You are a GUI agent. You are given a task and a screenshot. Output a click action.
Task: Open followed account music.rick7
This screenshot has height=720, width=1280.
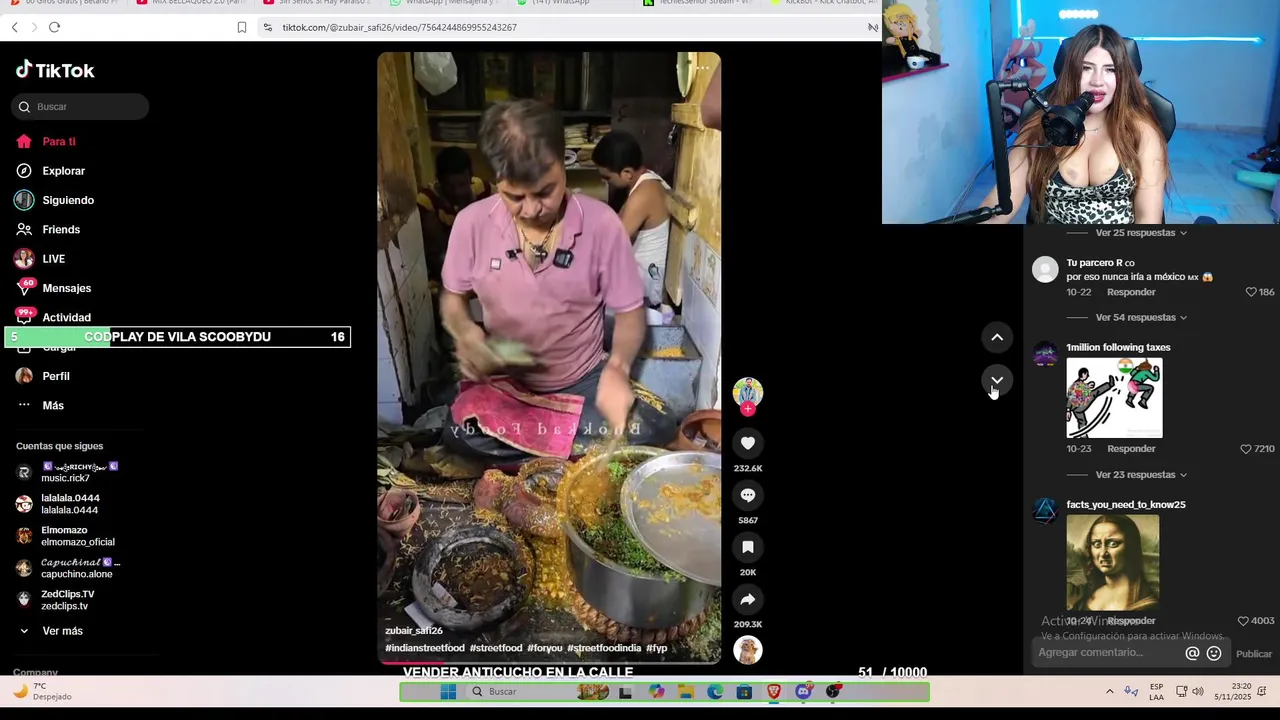68,472
